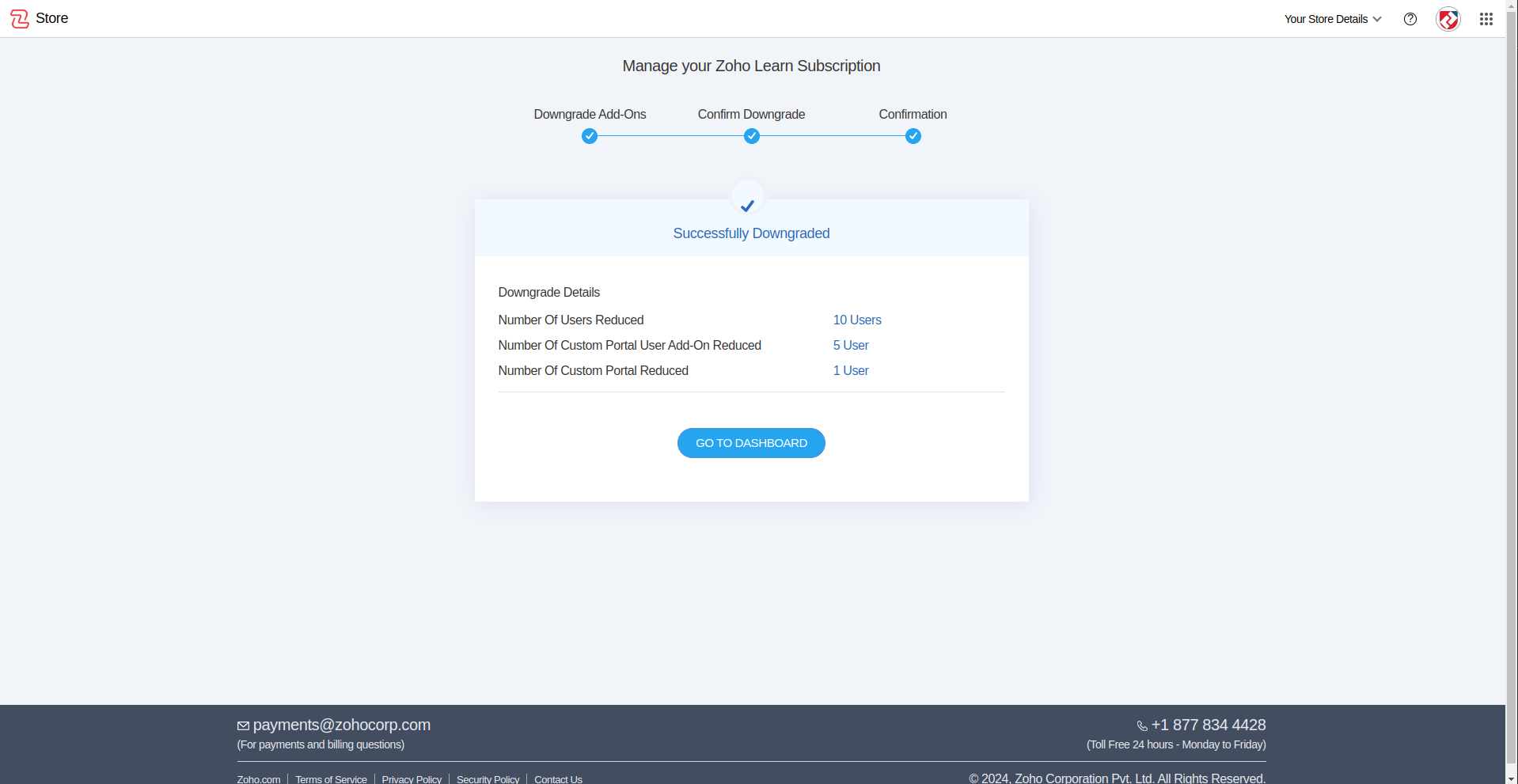This screenshot has height=784, width=1518.
Task: Open the help question mark icon
Action: [1410, 19]
